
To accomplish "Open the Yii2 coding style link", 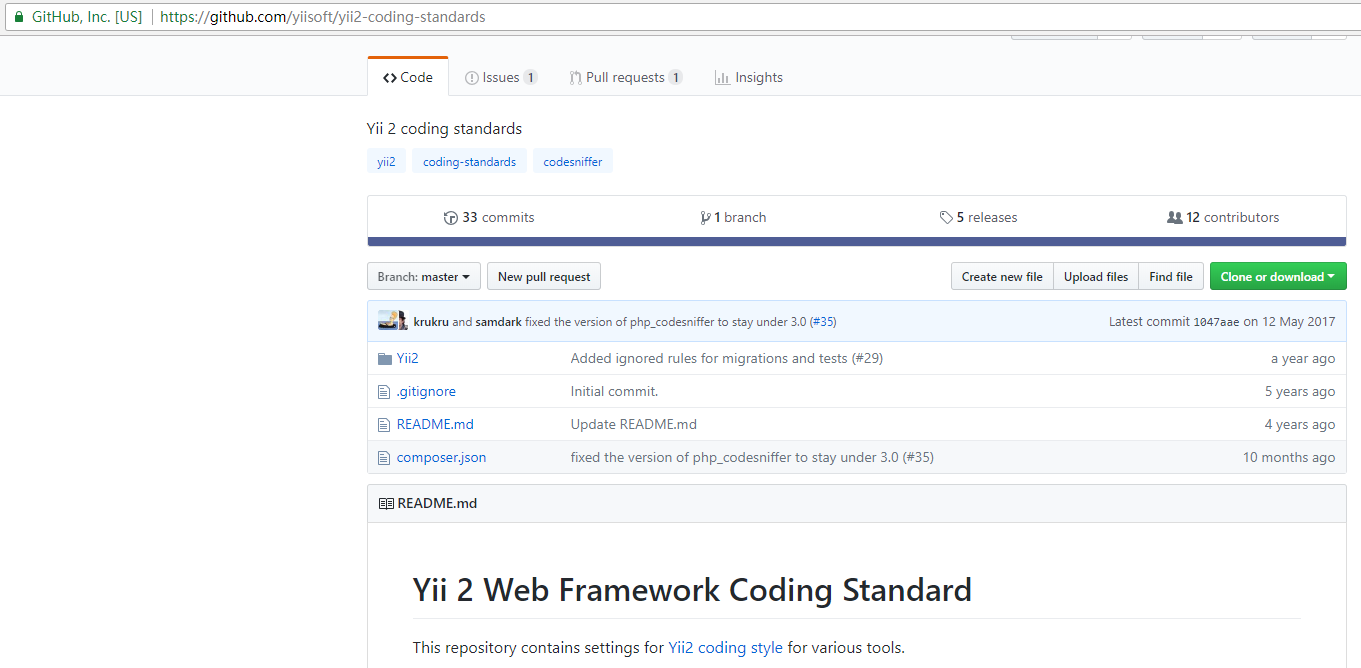I will (x=725, y=648).
